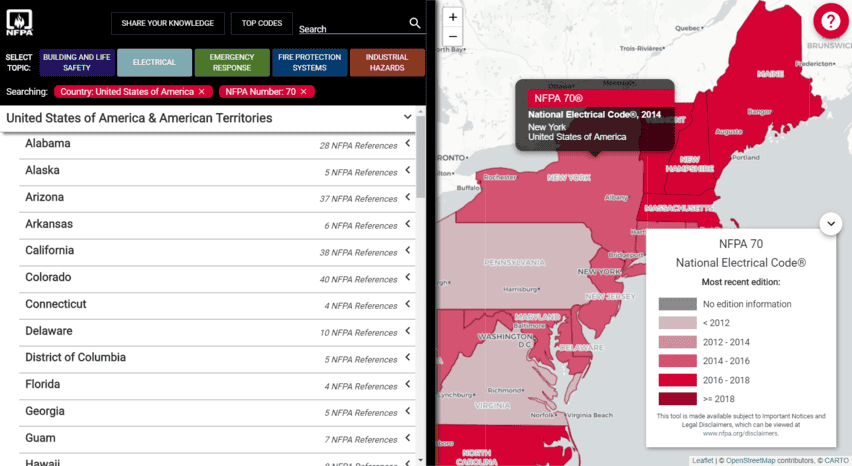The width and height of the screenshot is (852, 466).
Task: Collapse United States of America & Territories section
Action: [408, 117]
